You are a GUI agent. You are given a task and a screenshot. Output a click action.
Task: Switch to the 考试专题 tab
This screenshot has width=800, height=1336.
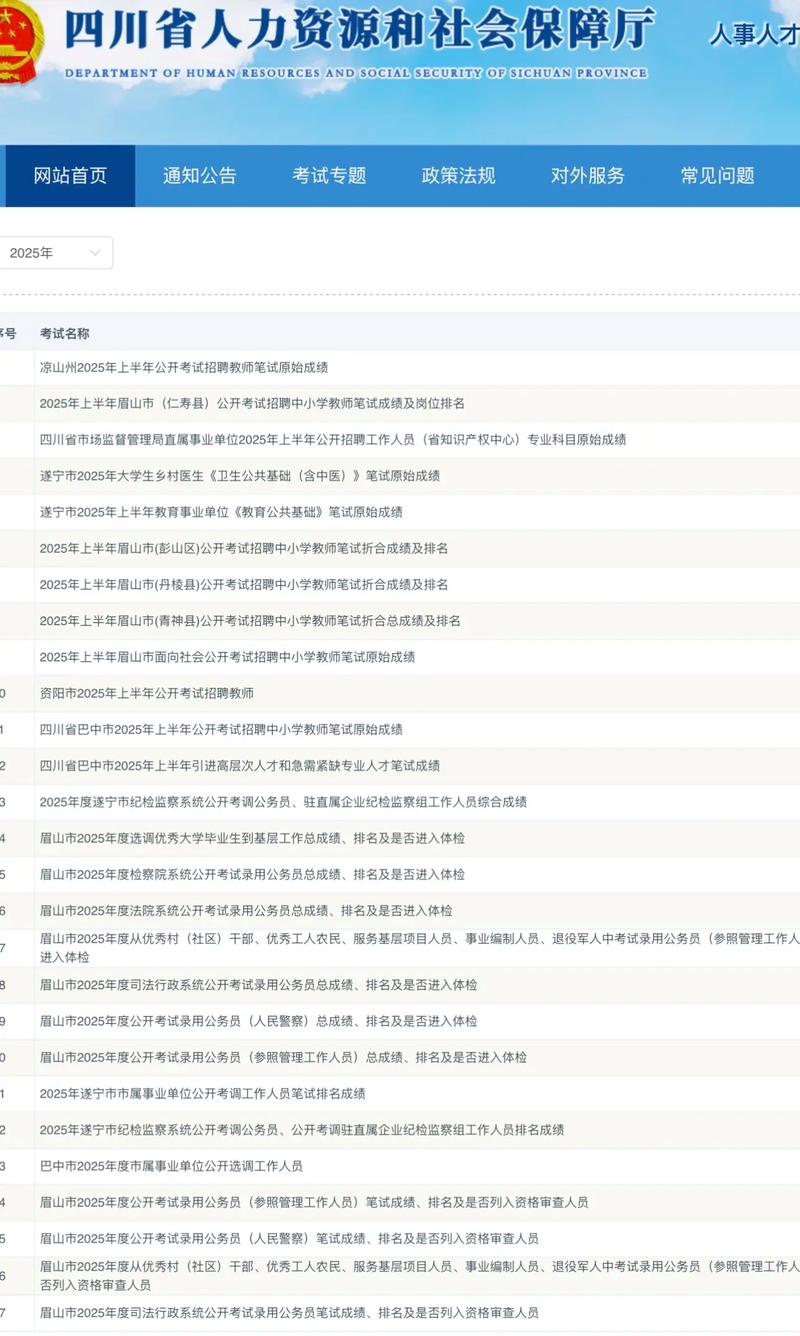point(331,176)
